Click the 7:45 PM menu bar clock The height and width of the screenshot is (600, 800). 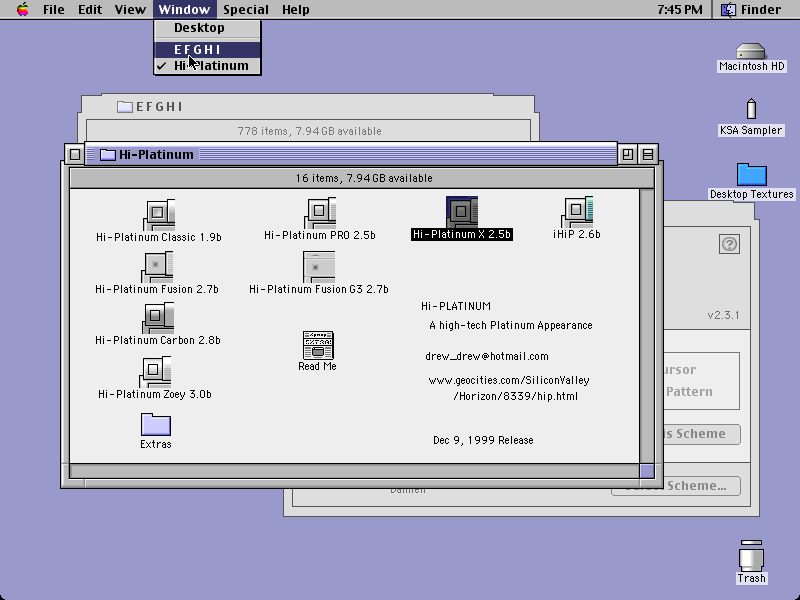click(x=680, y=9)
